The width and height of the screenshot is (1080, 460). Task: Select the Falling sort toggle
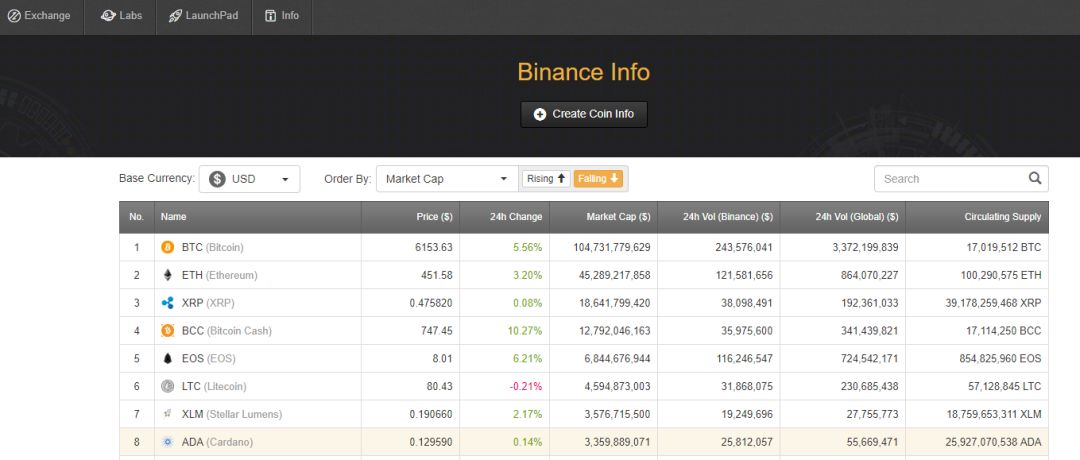pos(599,179)
